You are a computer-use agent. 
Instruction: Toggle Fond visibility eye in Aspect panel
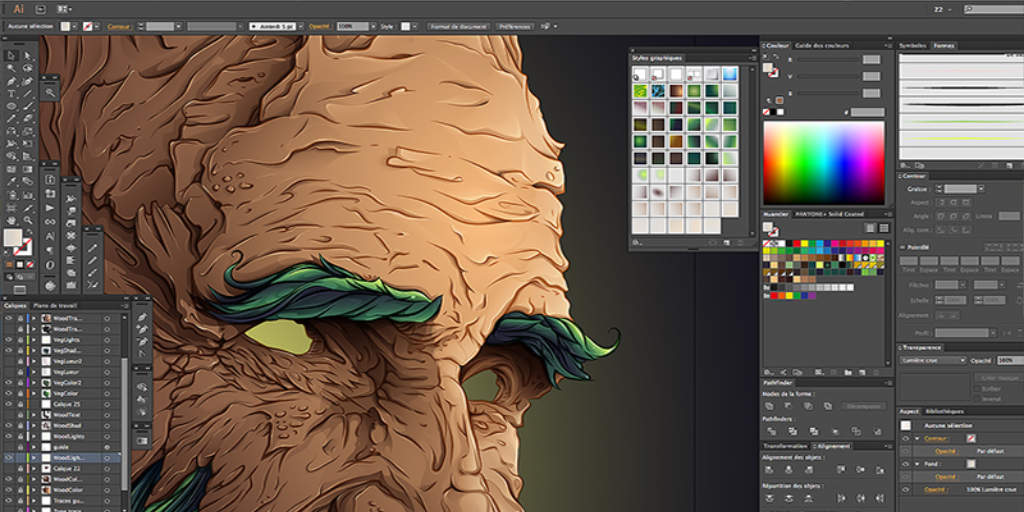point(905,464)
